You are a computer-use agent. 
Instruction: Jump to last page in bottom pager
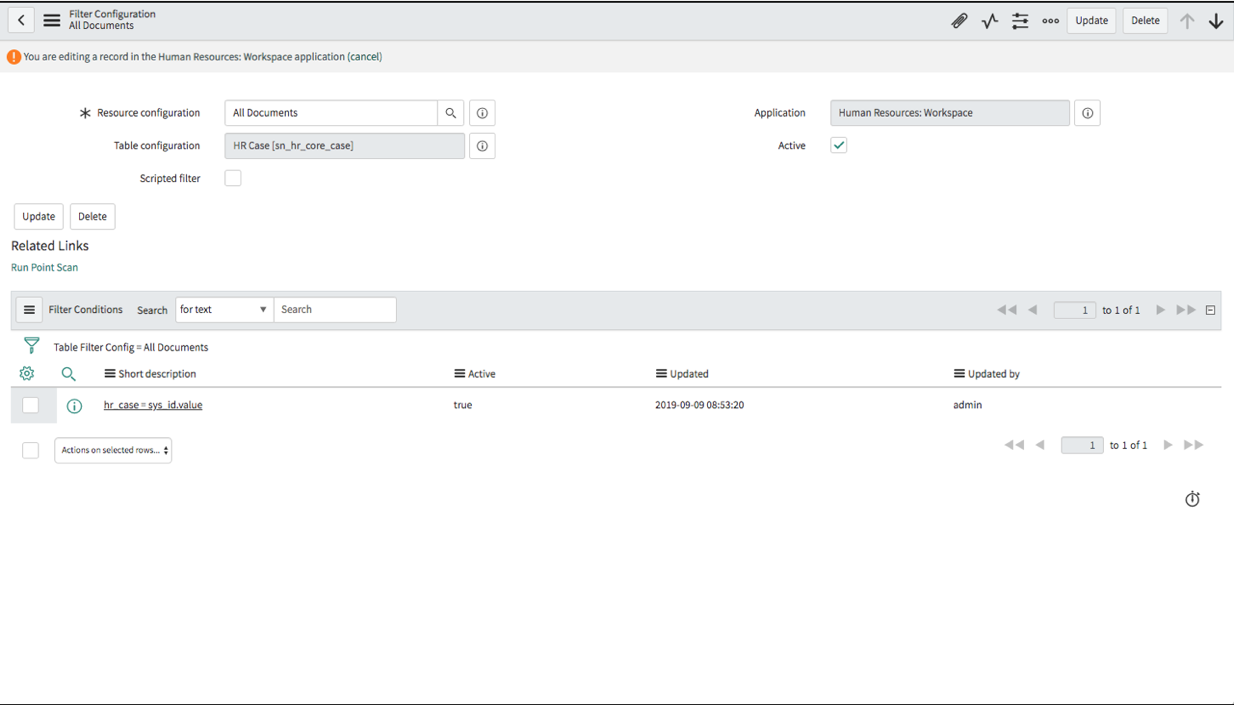point(1193,445)
